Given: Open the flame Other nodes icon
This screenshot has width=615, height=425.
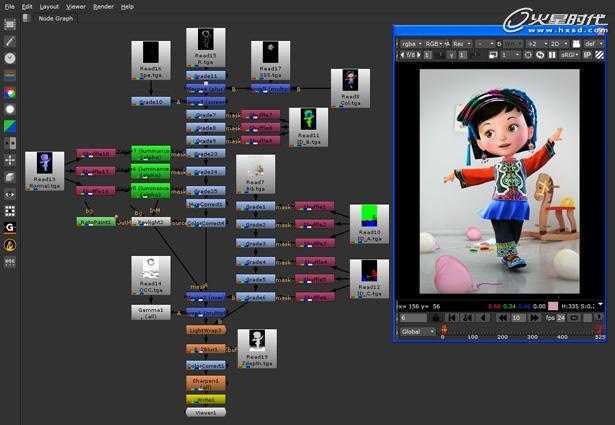Looking at the screenshot, I should click(x=10, y=245).
